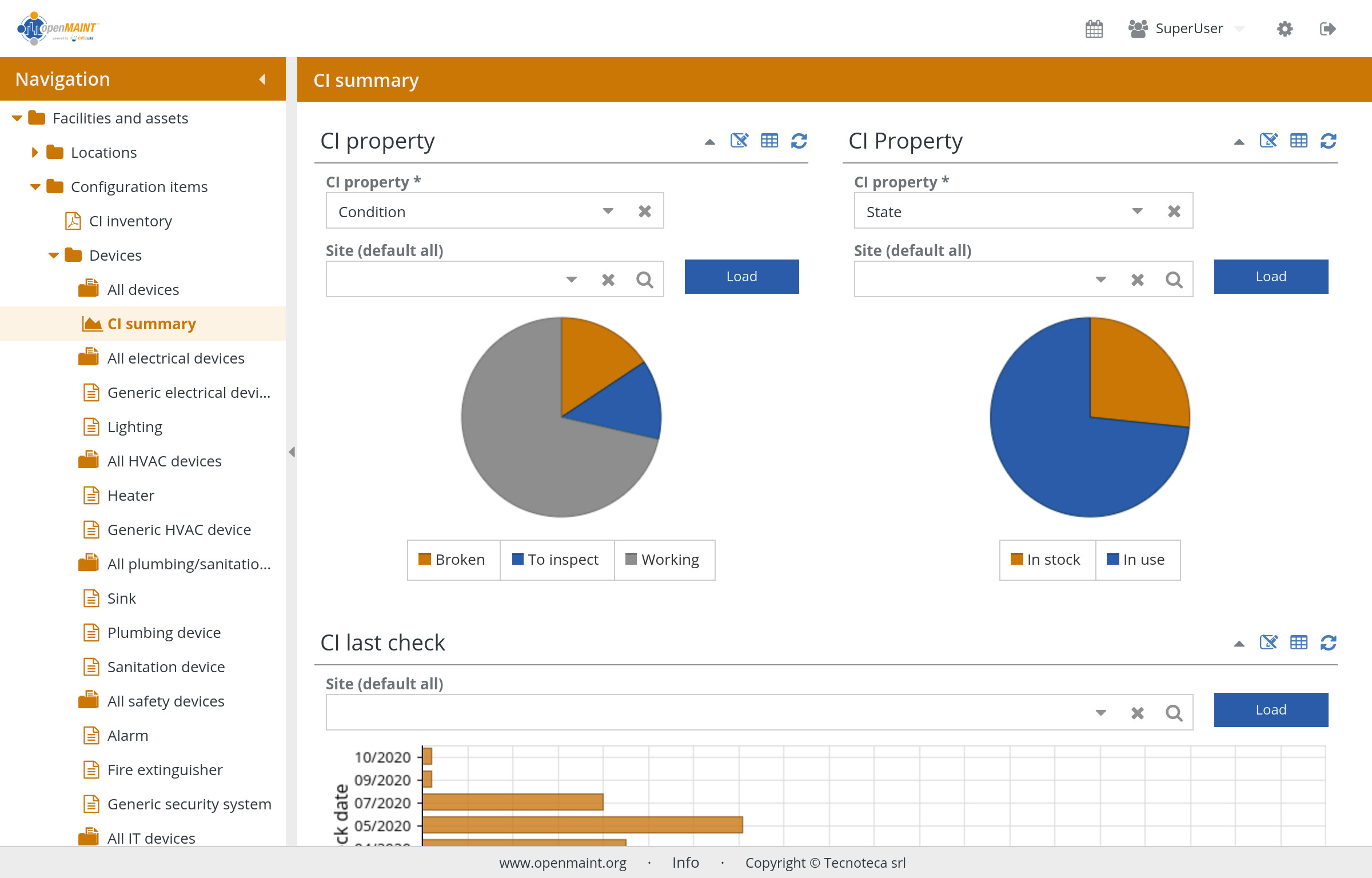
Task: Open the State CI property dropdown
Action: tap(1137, 211)
